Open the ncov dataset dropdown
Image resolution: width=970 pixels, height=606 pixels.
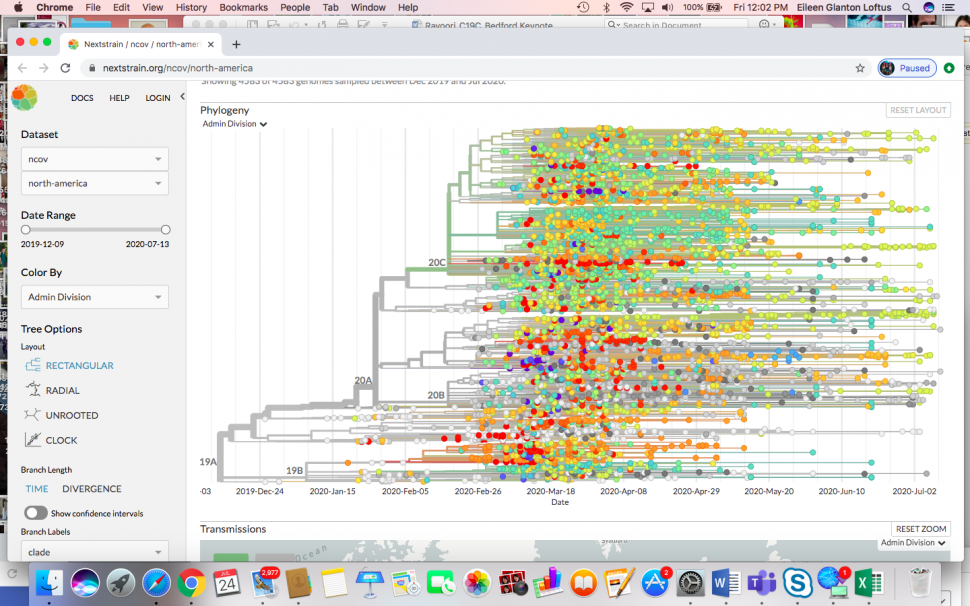(95, 159)
